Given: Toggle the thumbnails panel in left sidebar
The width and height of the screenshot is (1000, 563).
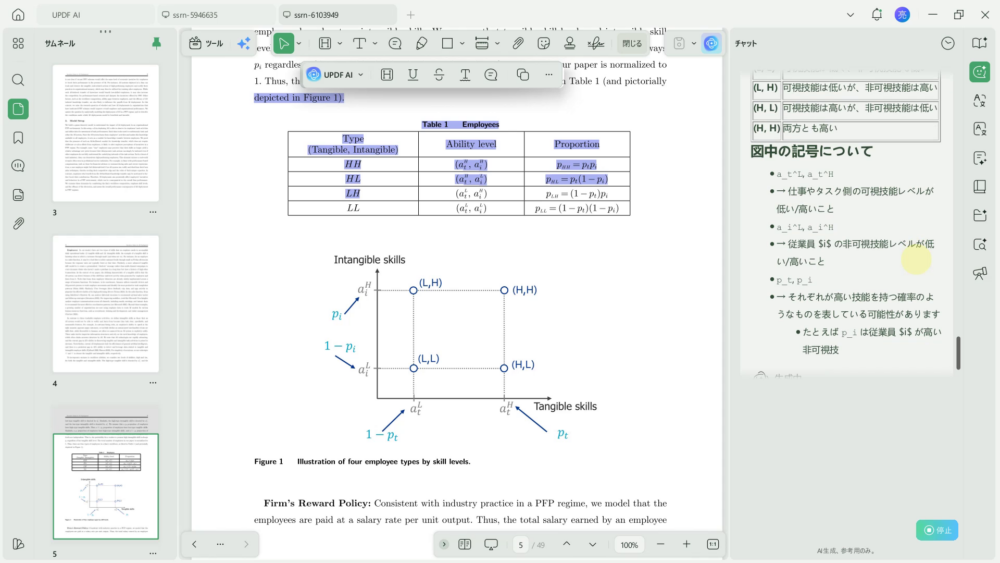Looking at the screenshot, I should point(18,109).
